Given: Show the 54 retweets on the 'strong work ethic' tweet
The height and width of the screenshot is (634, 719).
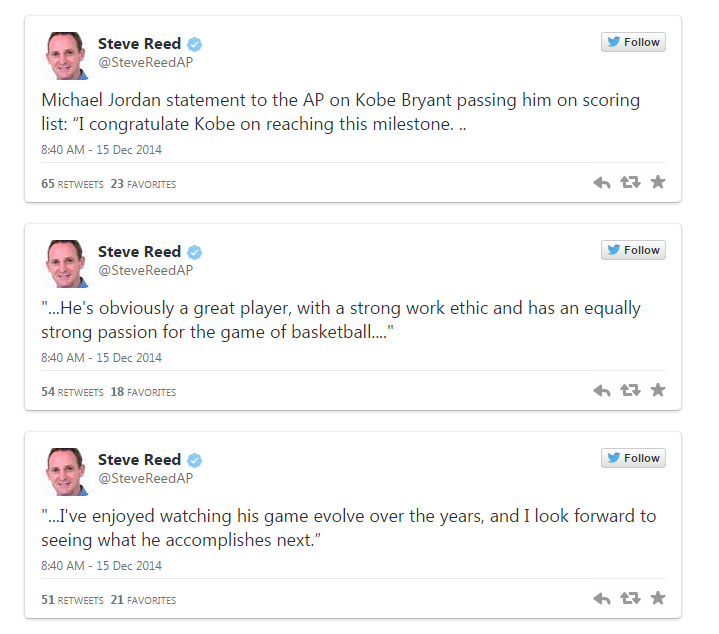Looking at the screenshot, I should [72, 392].
